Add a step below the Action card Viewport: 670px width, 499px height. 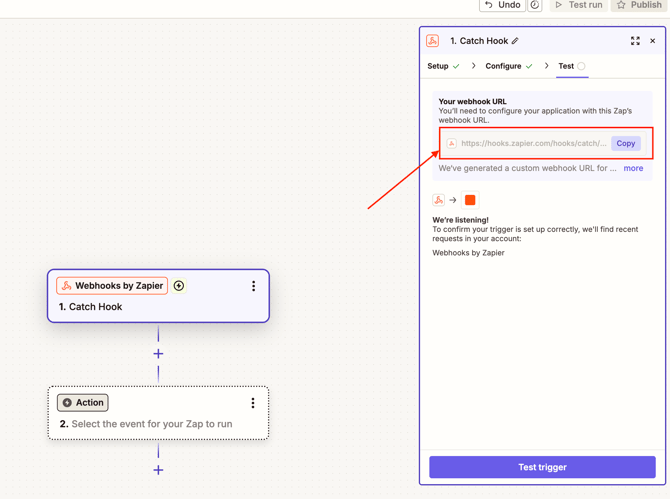[158, 470]
